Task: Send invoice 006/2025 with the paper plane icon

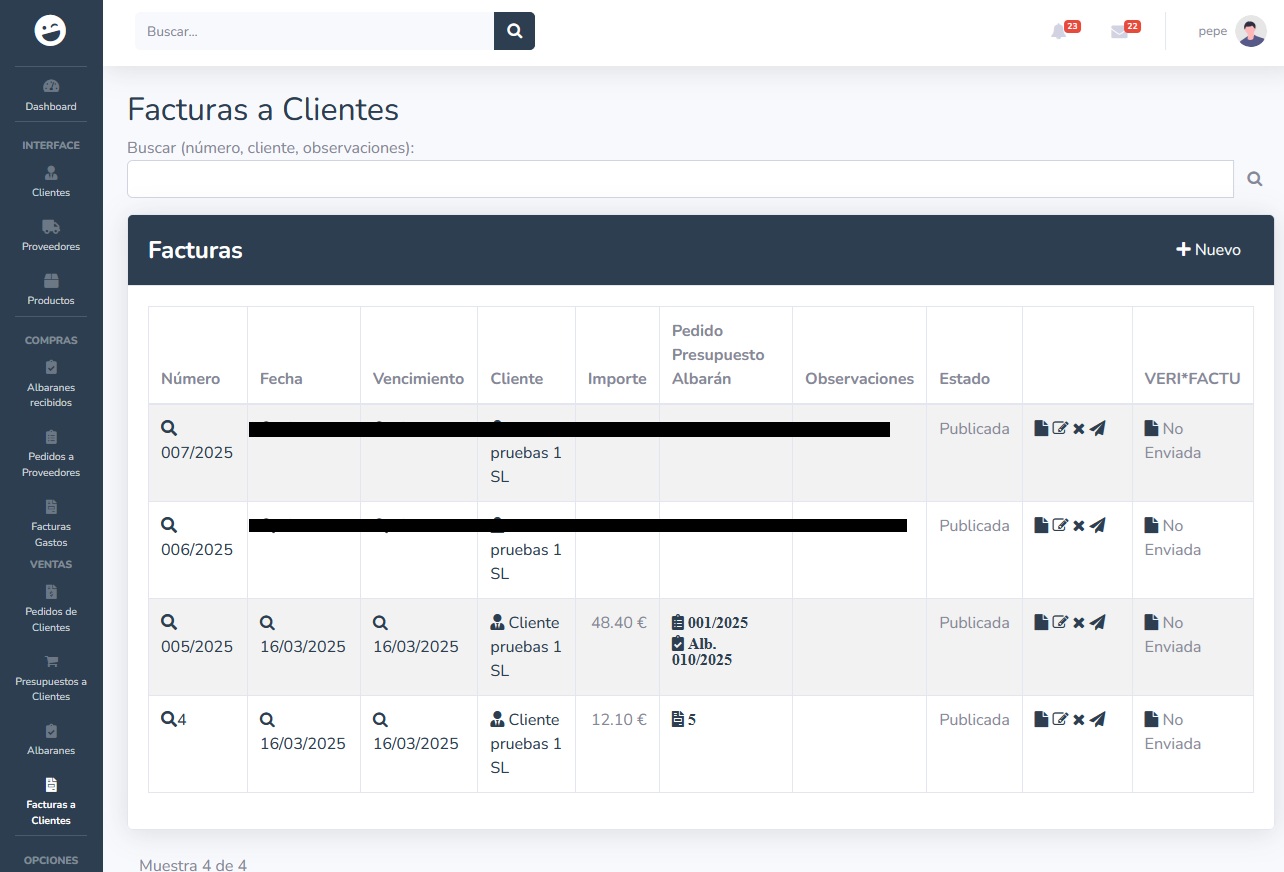Action: pos(1098,525)
